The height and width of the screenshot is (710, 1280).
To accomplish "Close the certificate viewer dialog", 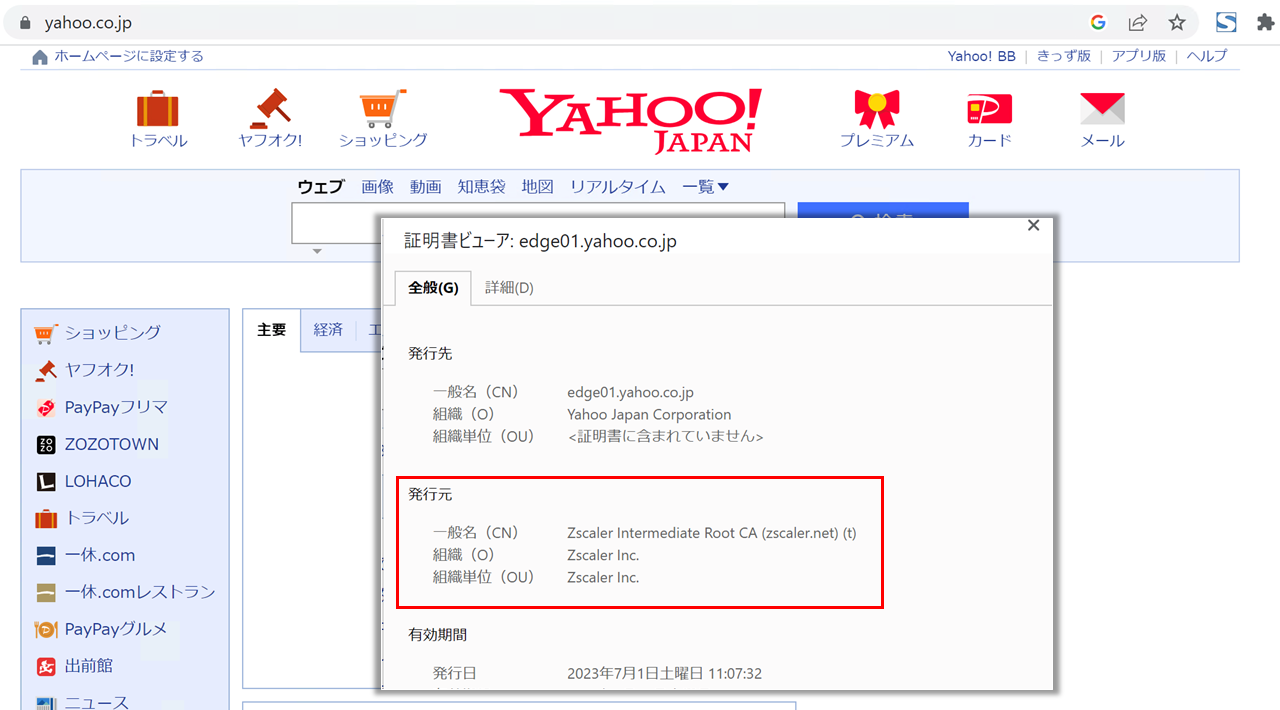I will (x=1034, y=226).
